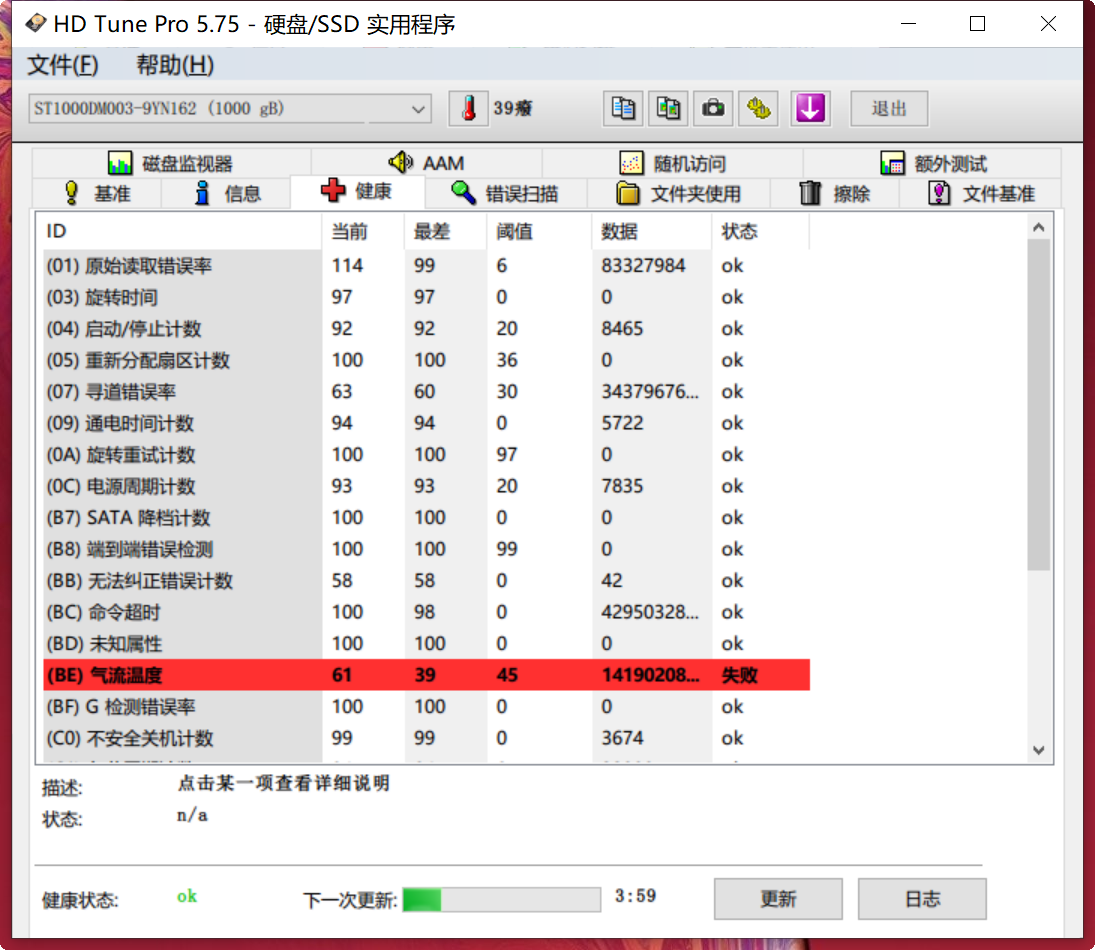1095x950 pixels.
Task: Maximize the HD Tune Pro window
Action: [978, 24]
